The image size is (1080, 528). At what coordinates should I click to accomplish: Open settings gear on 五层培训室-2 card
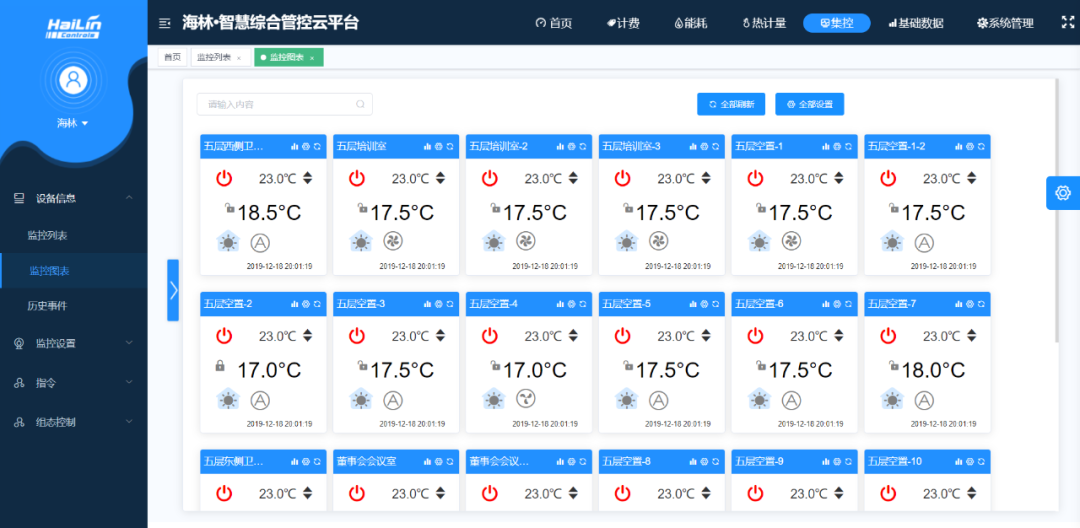pyautogui.click(x=571, y=147)
